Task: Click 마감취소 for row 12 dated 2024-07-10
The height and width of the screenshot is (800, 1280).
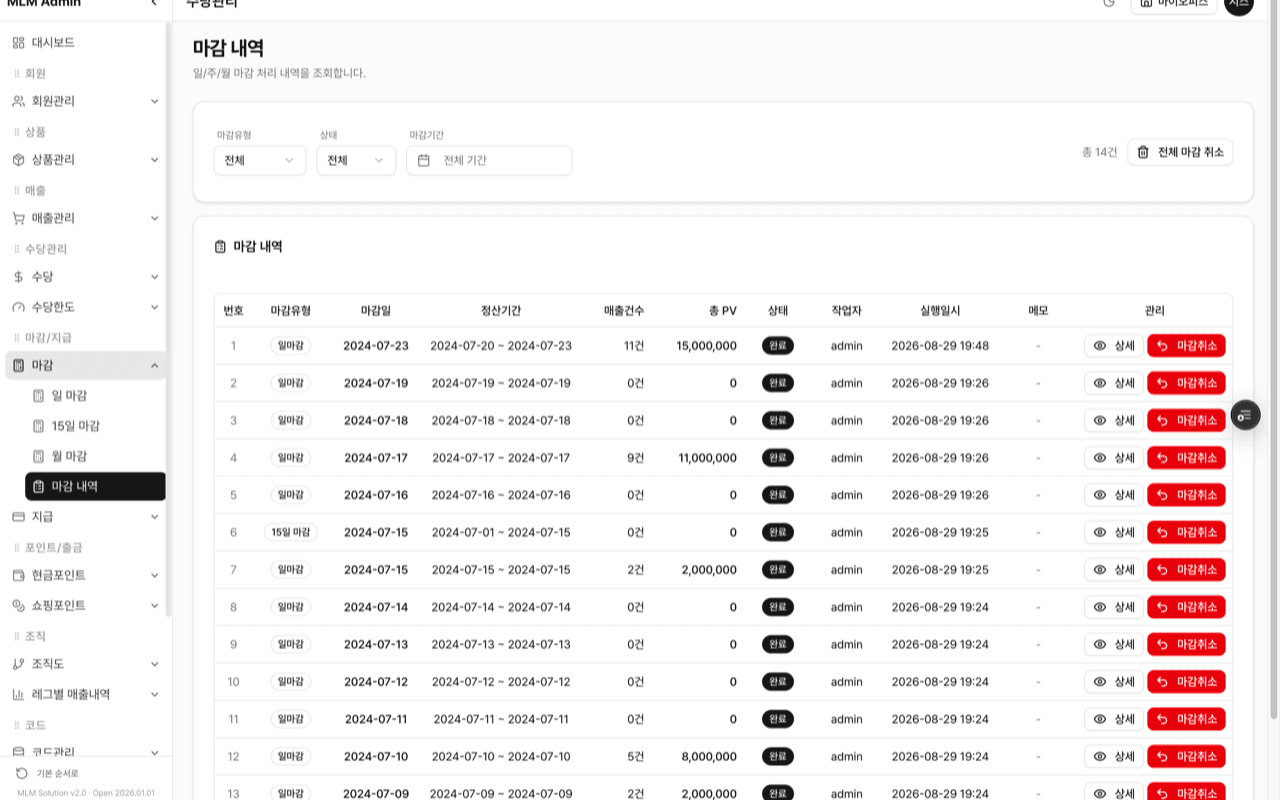Action: [1186, 756]
